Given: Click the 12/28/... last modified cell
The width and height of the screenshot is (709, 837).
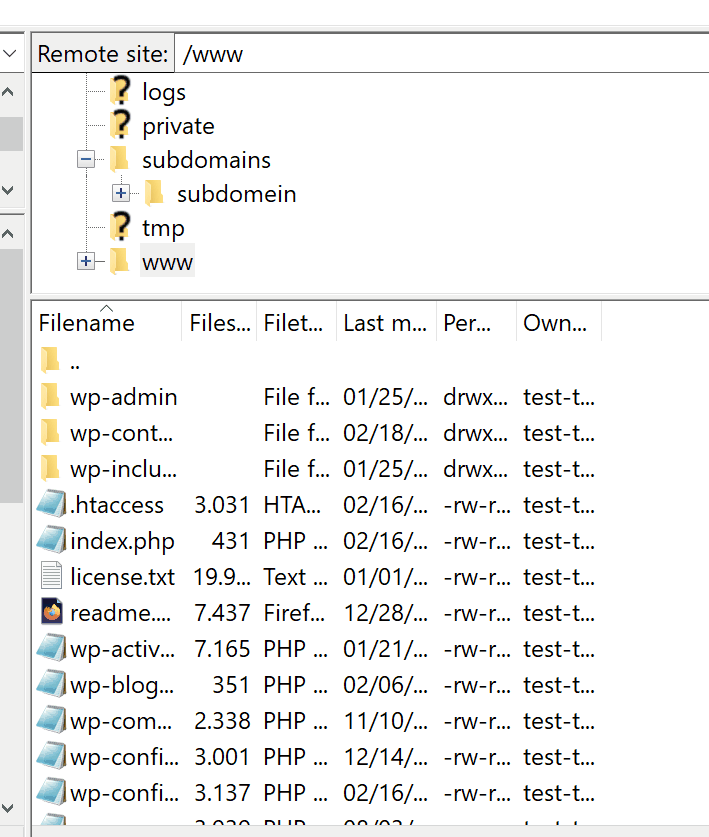Looking at the screenshot, I should [385, 612].
